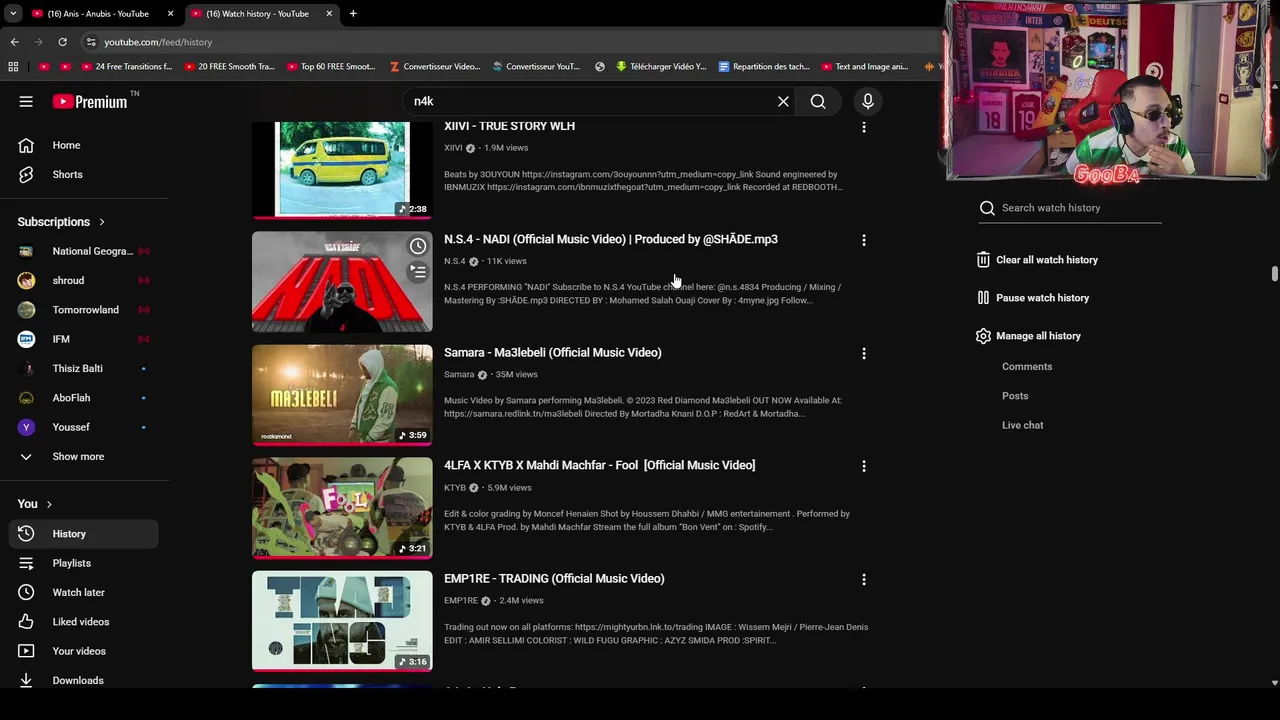Open Live chat history link
The width and height of the screenshot is (1280, 720).
tap(1022, 425)
